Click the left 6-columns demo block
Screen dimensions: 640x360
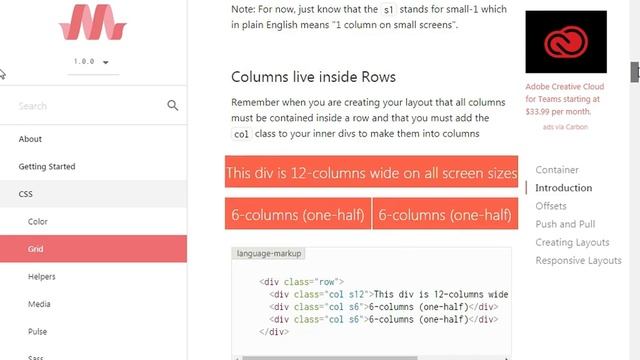pyautogui.click(x=298, y=214)
